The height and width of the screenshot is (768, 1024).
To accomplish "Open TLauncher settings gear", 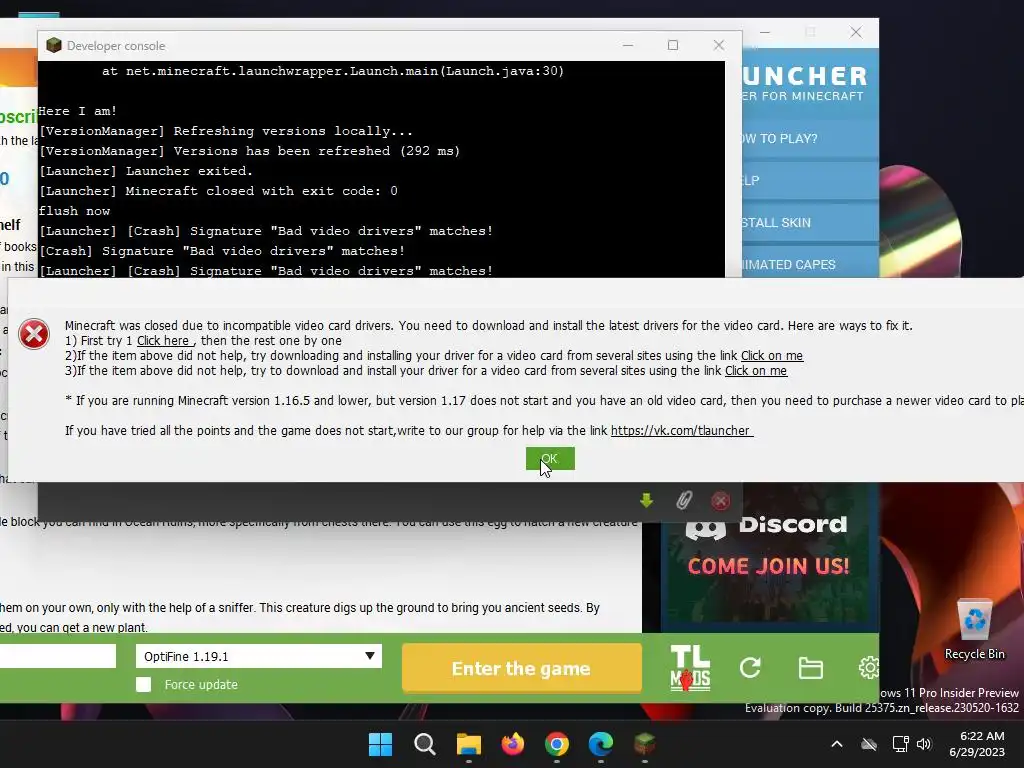I will pos(869,667).
